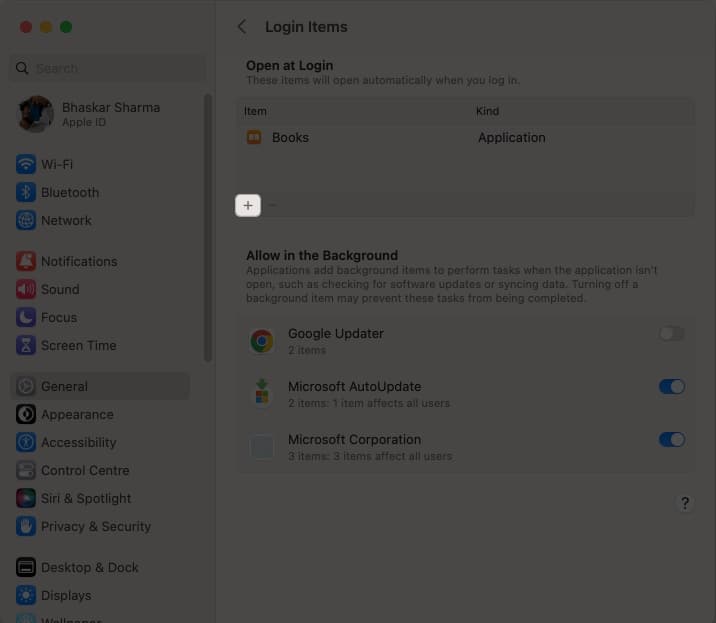716x623 pixels.
Task: Click the Appearance icon in sidebar
Action: (x=26, y=414)
